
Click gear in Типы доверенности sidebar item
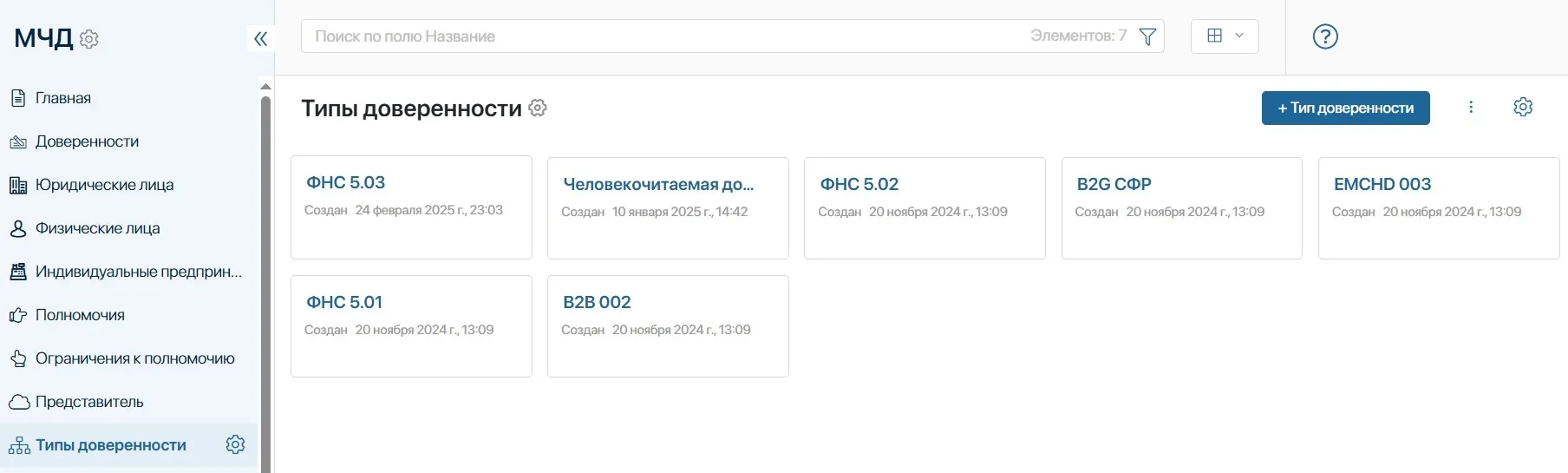(x=235, y=444)
